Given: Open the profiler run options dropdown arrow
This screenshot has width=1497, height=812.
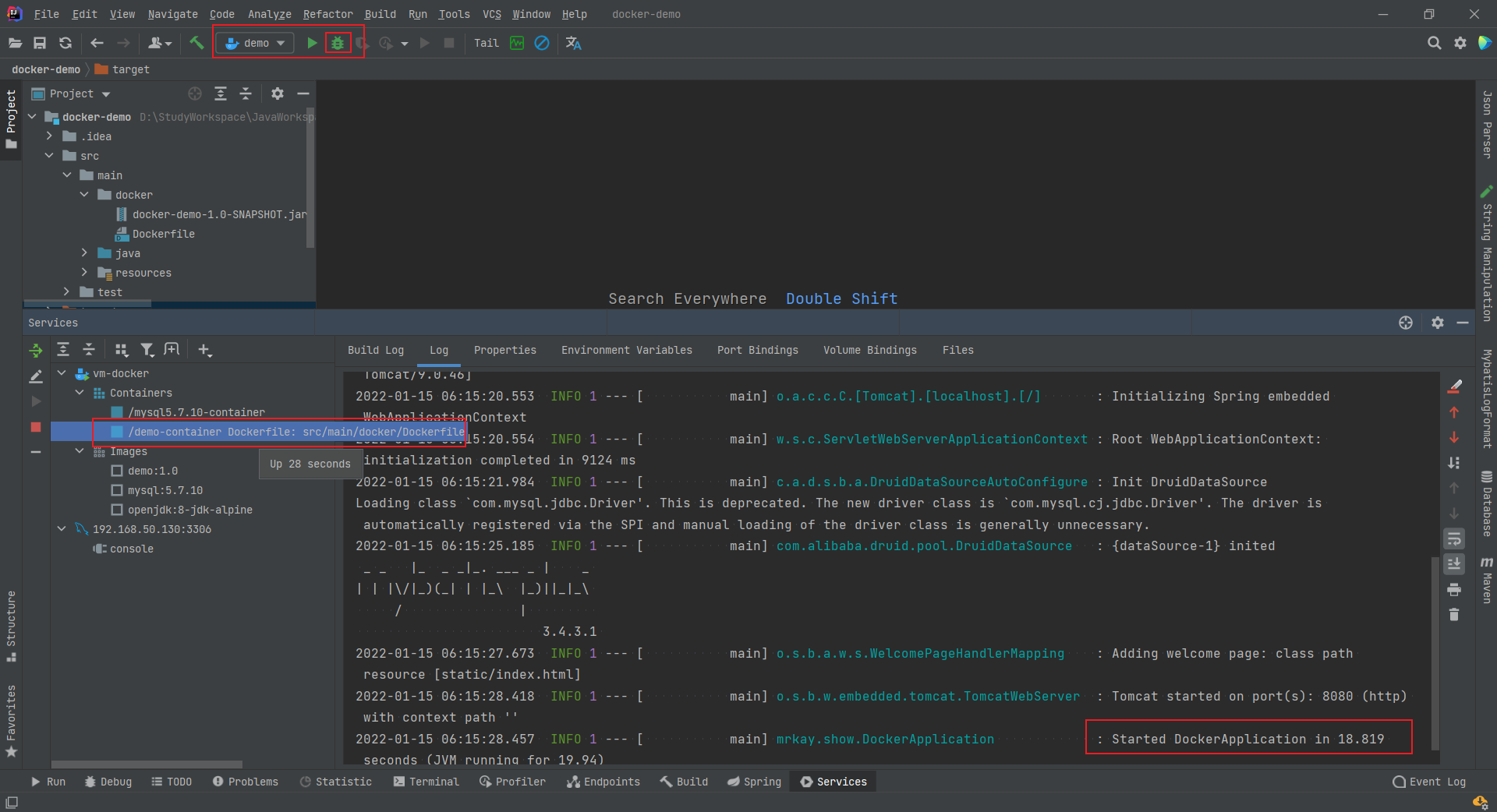Looking at the screenshot, I should click(405, 44).
